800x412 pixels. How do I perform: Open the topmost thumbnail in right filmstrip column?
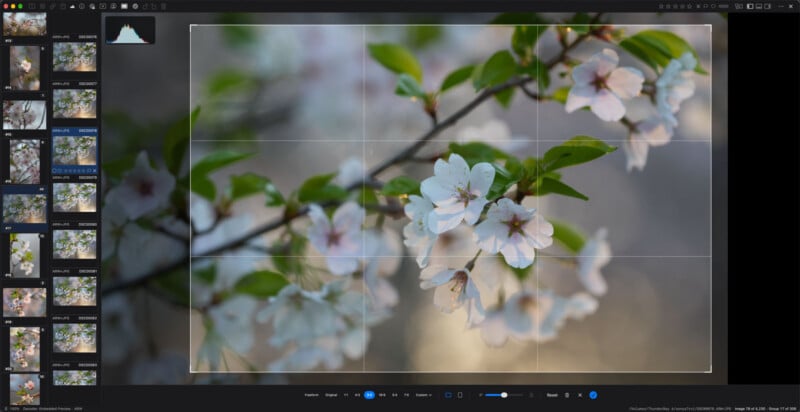click(74, 56)
